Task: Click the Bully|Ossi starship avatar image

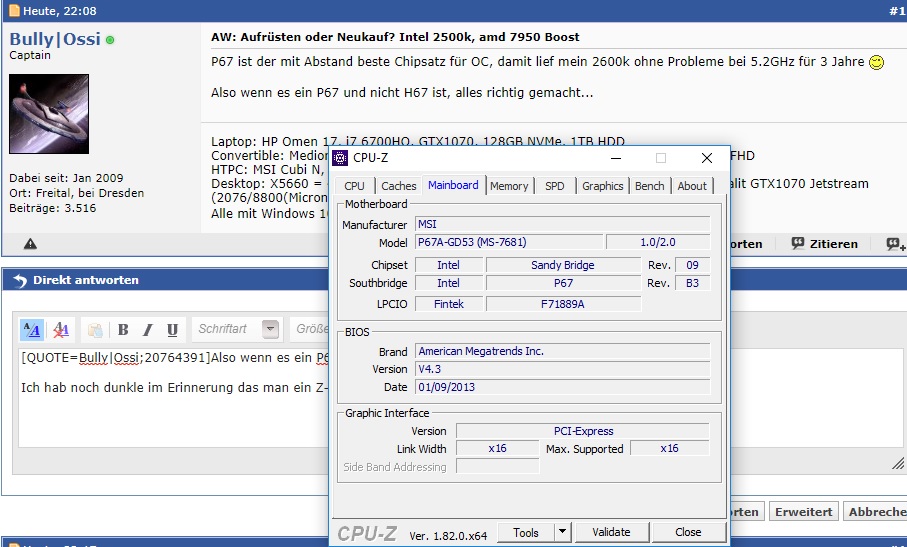Action: pos(49,114)
